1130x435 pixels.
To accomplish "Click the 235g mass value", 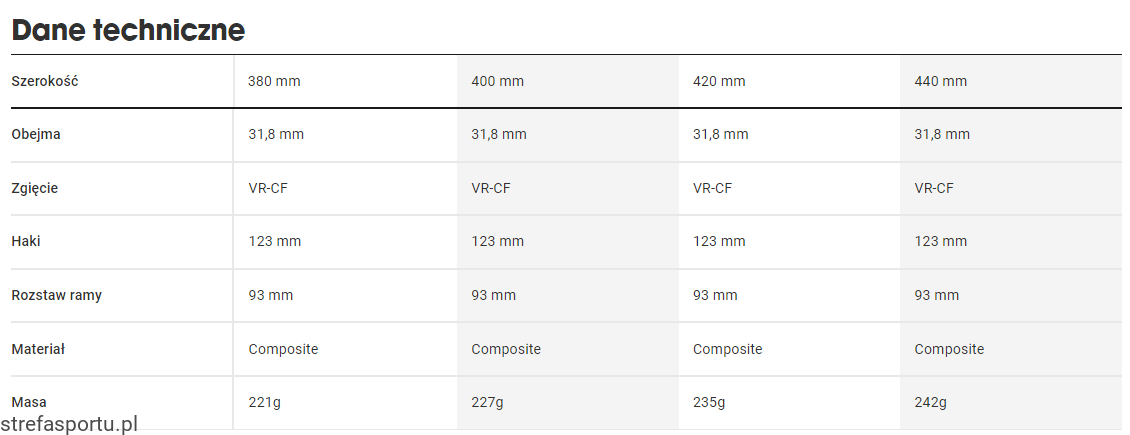I will coord(709,402).
